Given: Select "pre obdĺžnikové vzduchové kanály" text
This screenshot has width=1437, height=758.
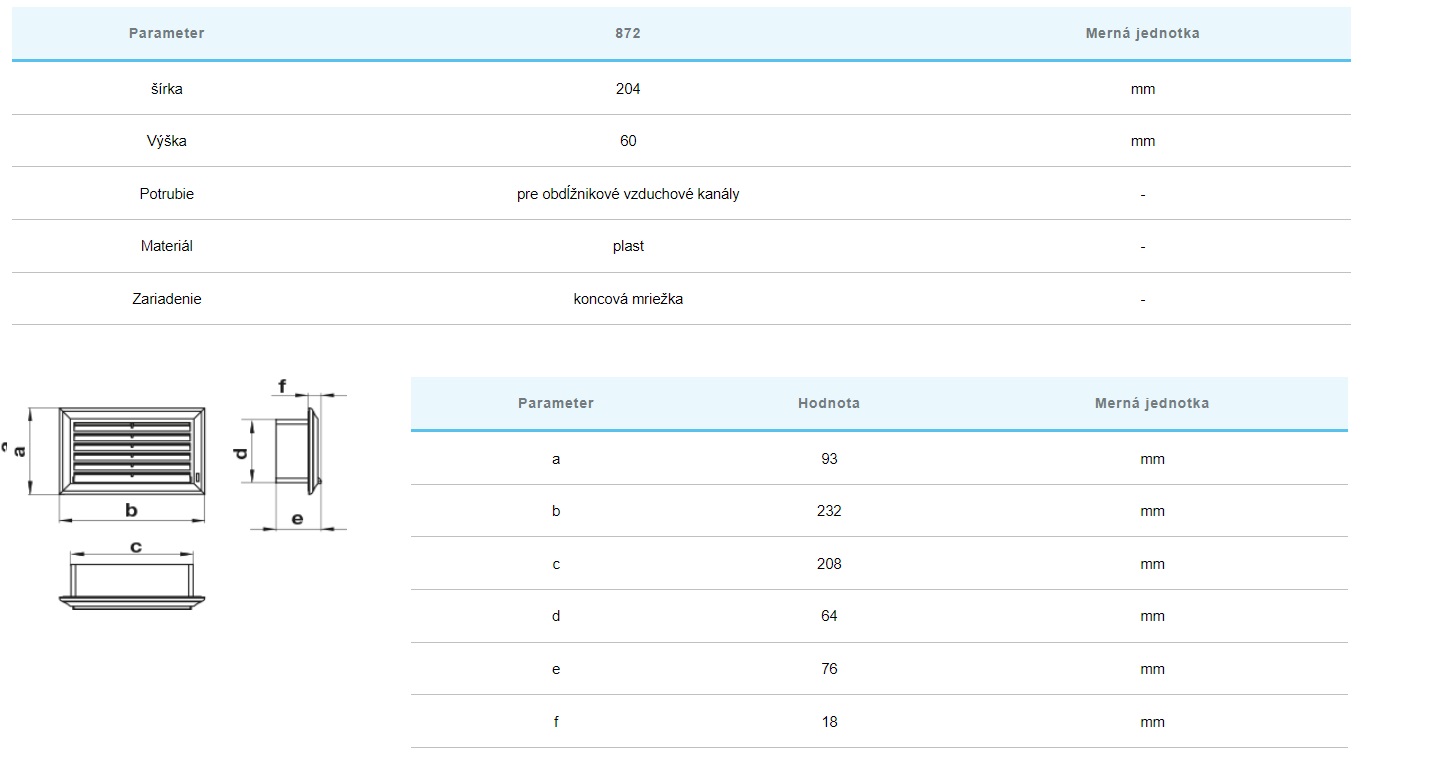Looking at the screenshot, I should 628,194.
